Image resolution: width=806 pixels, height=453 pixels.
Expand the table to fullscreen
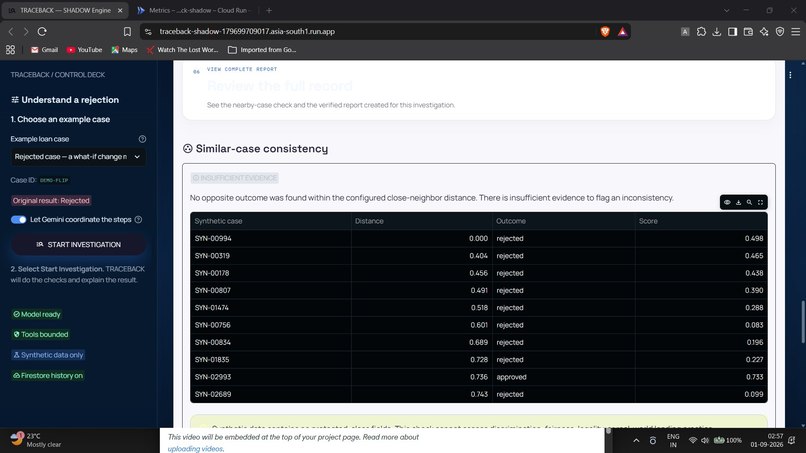760,202
